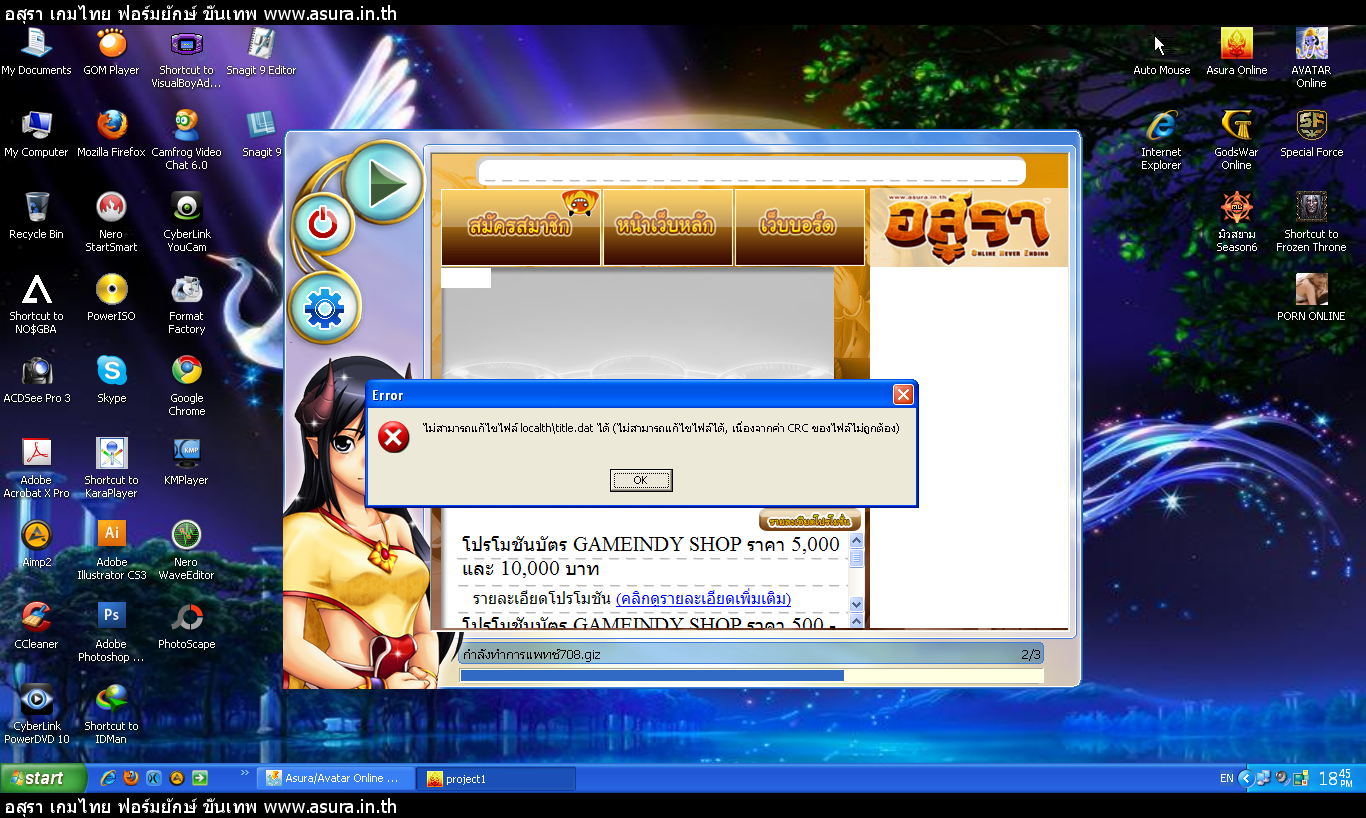
Task: Open Shortcut to NO$GBA icon
Action: click(x=37, y=304)
